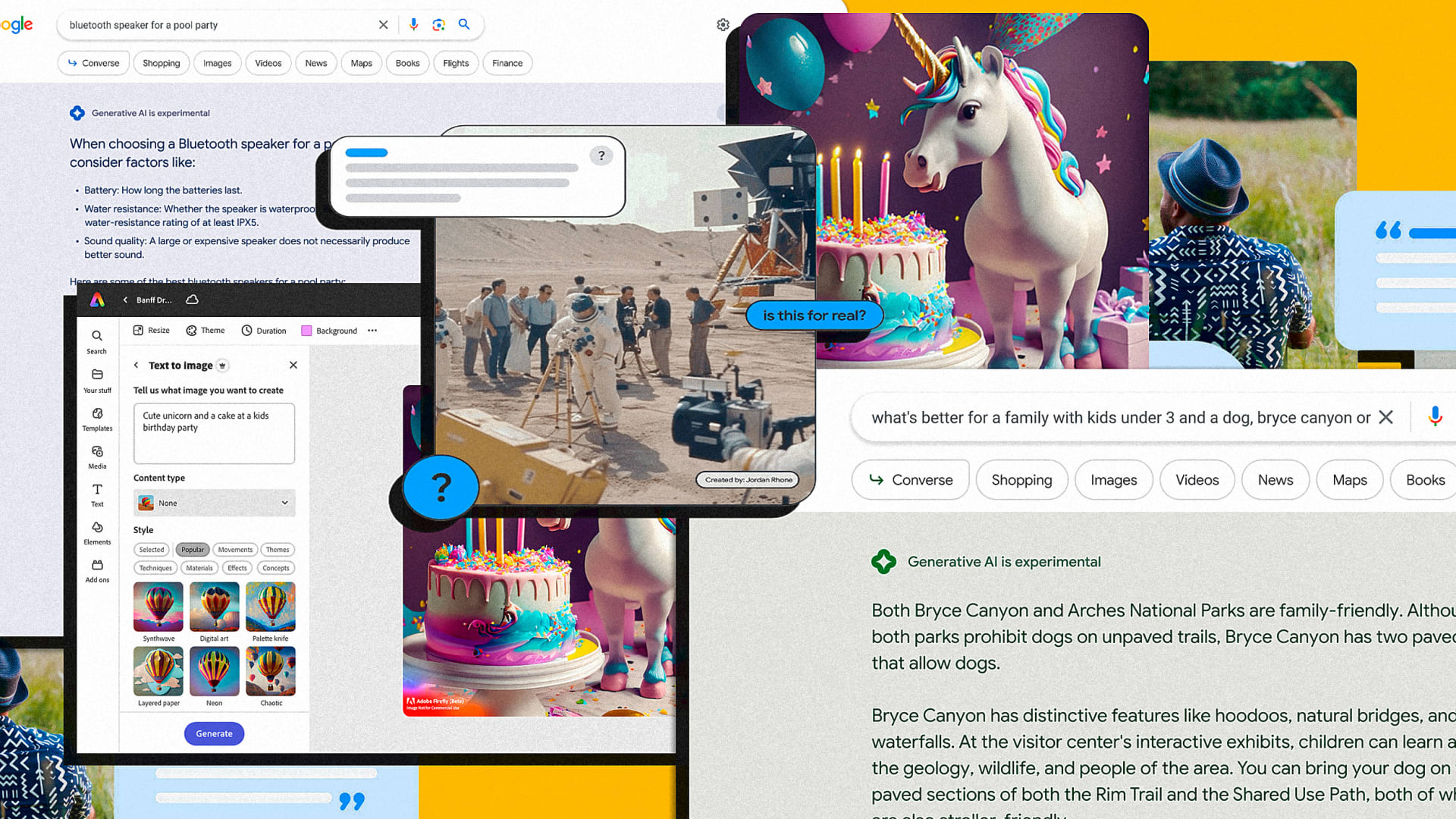Go back using Text to image chevron

click(136, 366)
